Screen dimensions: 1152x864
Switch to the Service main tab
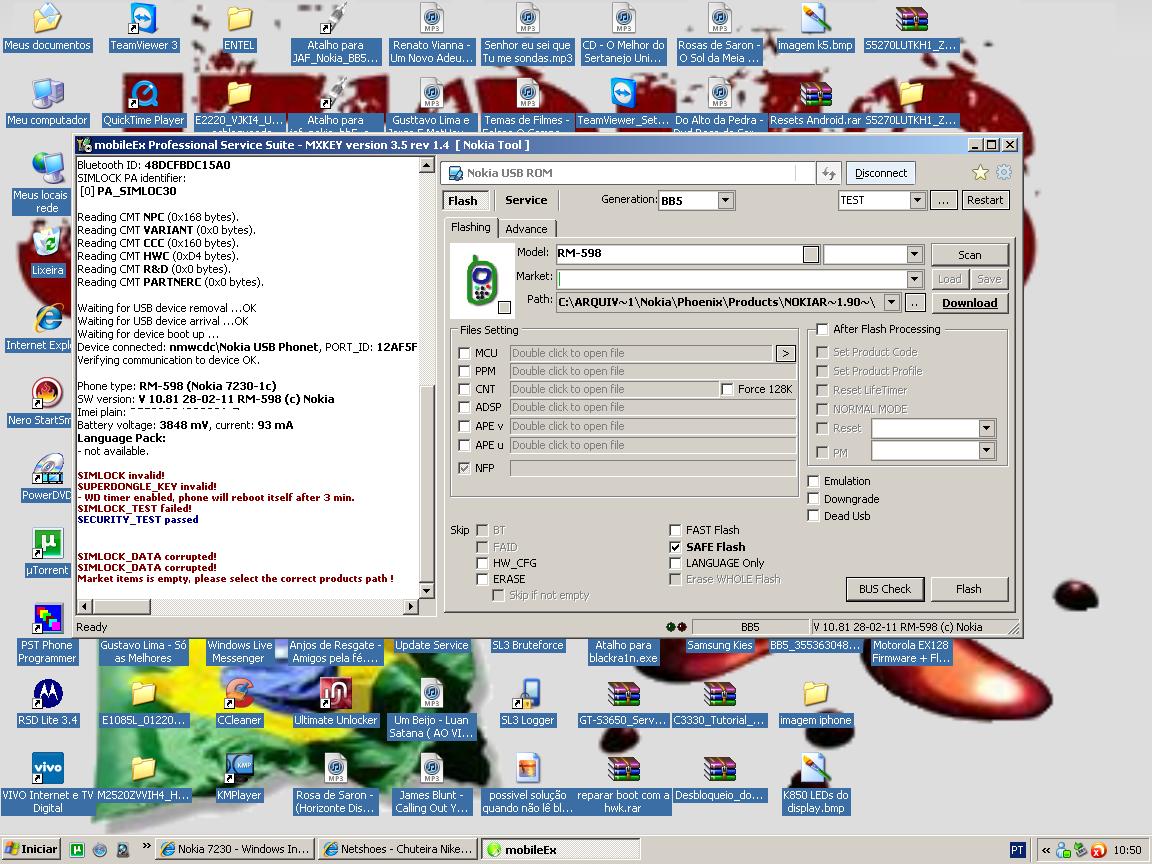coord(526,200)
